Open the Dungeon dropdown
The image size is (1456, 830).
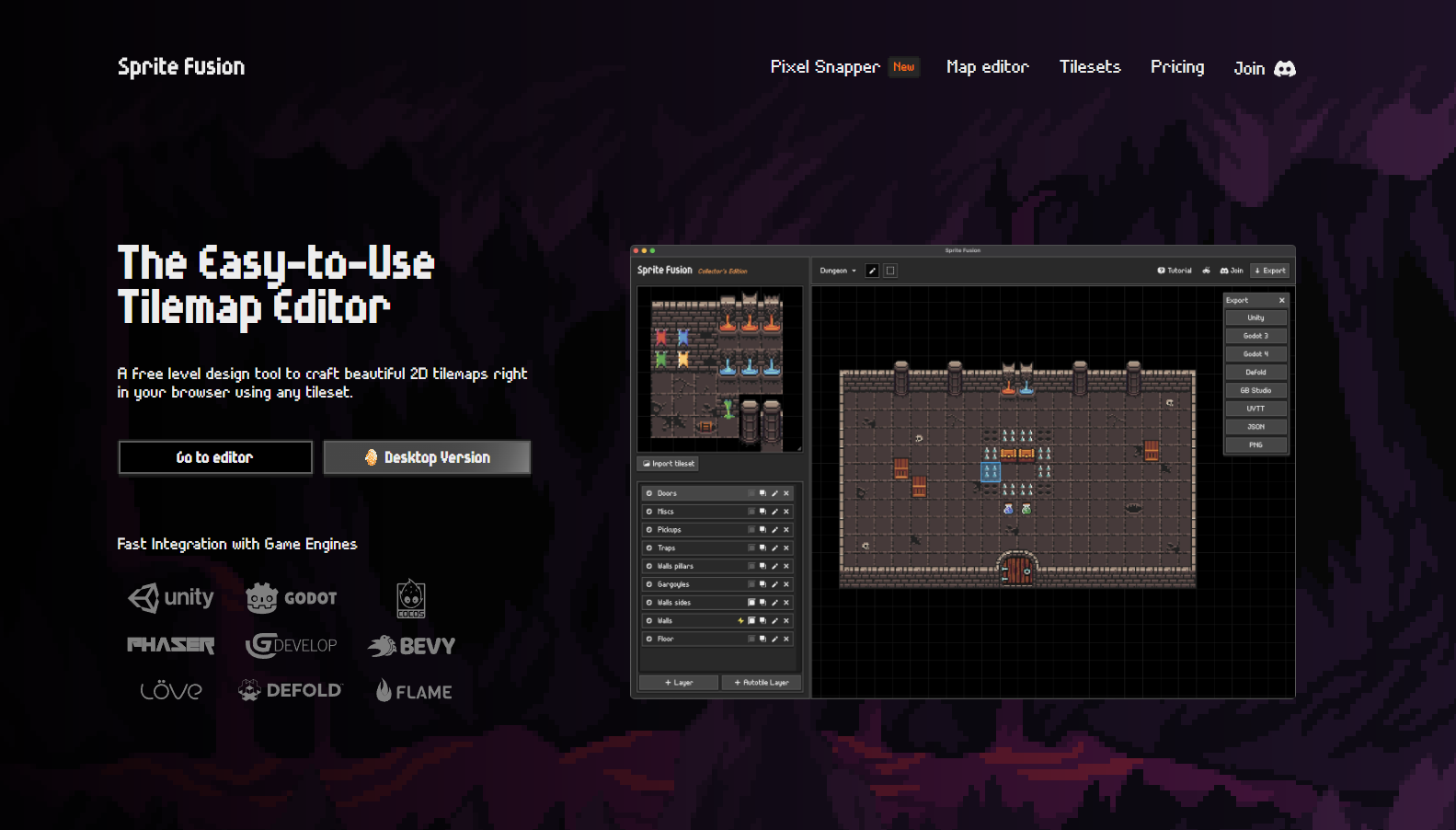(838, 271)
